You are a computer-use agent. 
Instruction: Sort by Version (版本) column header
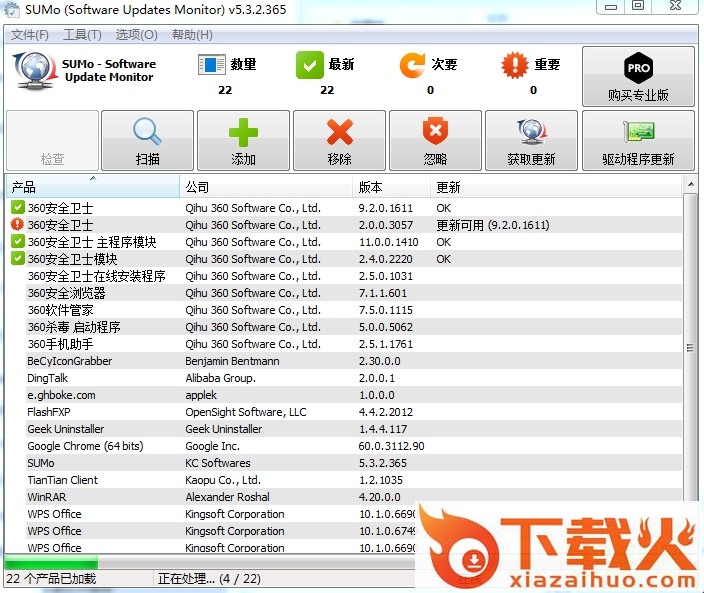391,187
